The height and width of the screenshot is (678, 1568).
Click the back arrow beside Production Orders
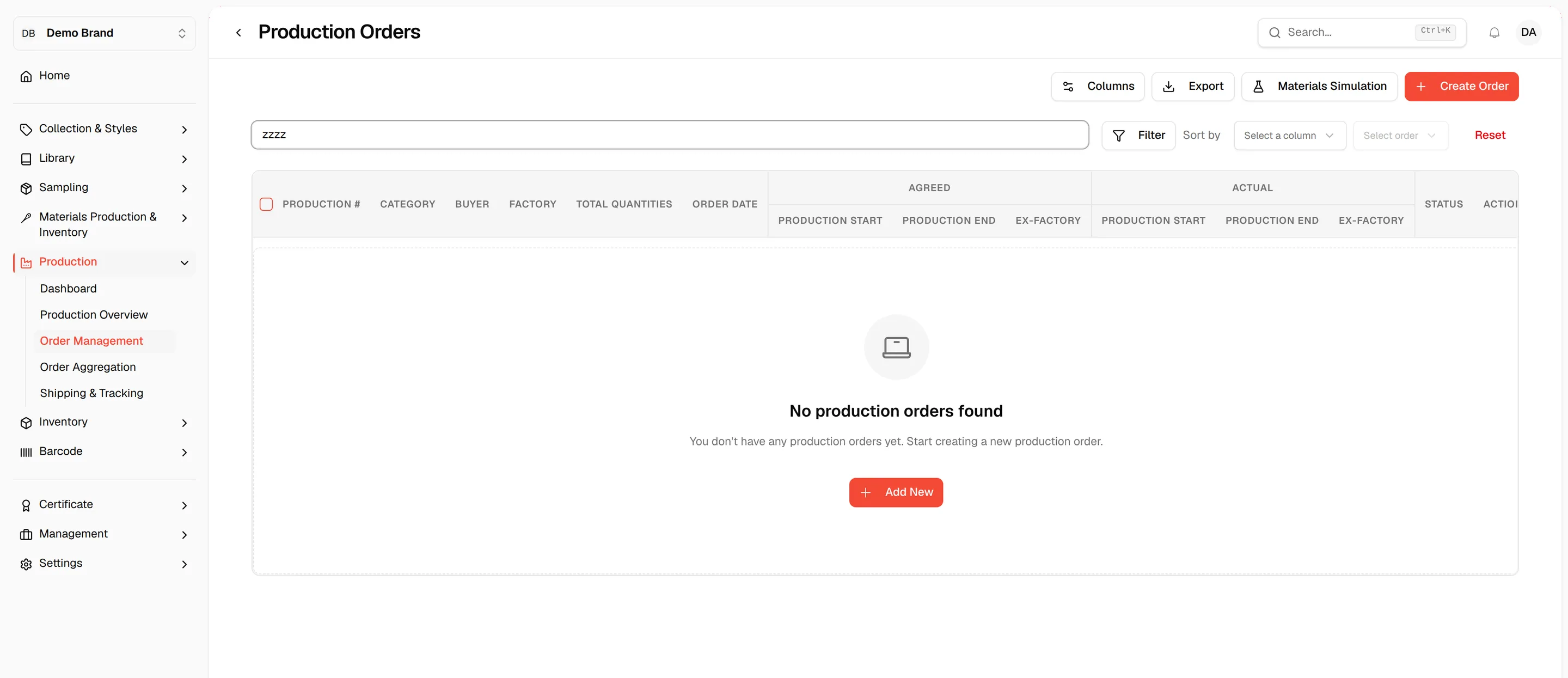(238, 33)
